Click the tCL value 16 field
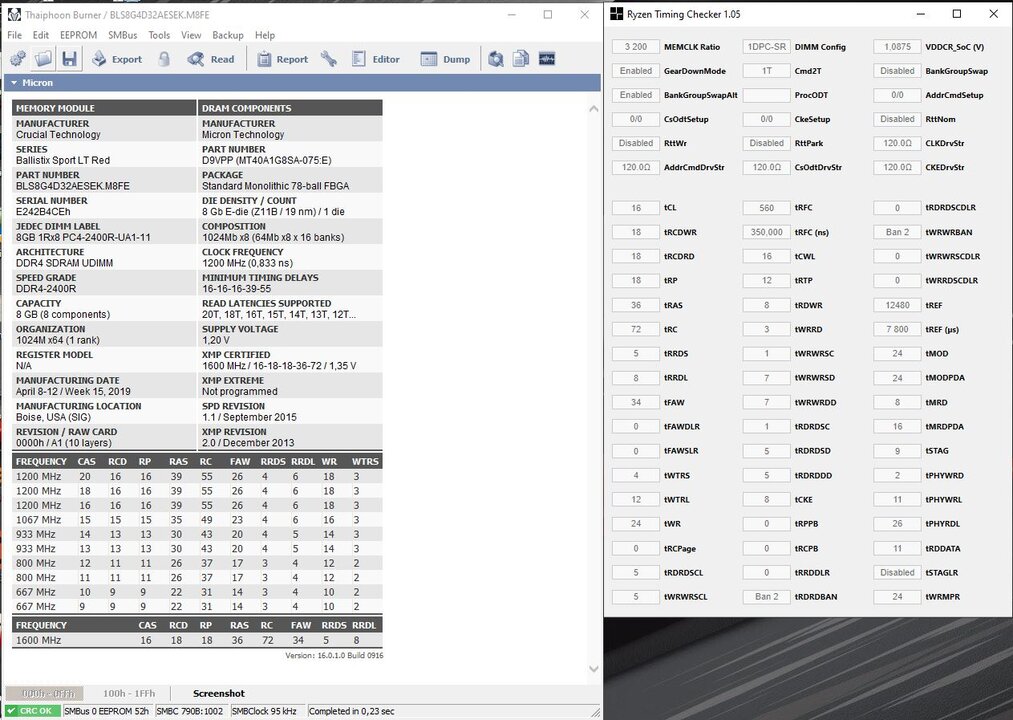The width and height of the screenshot is (1013, 720). (x=636, y=207)
